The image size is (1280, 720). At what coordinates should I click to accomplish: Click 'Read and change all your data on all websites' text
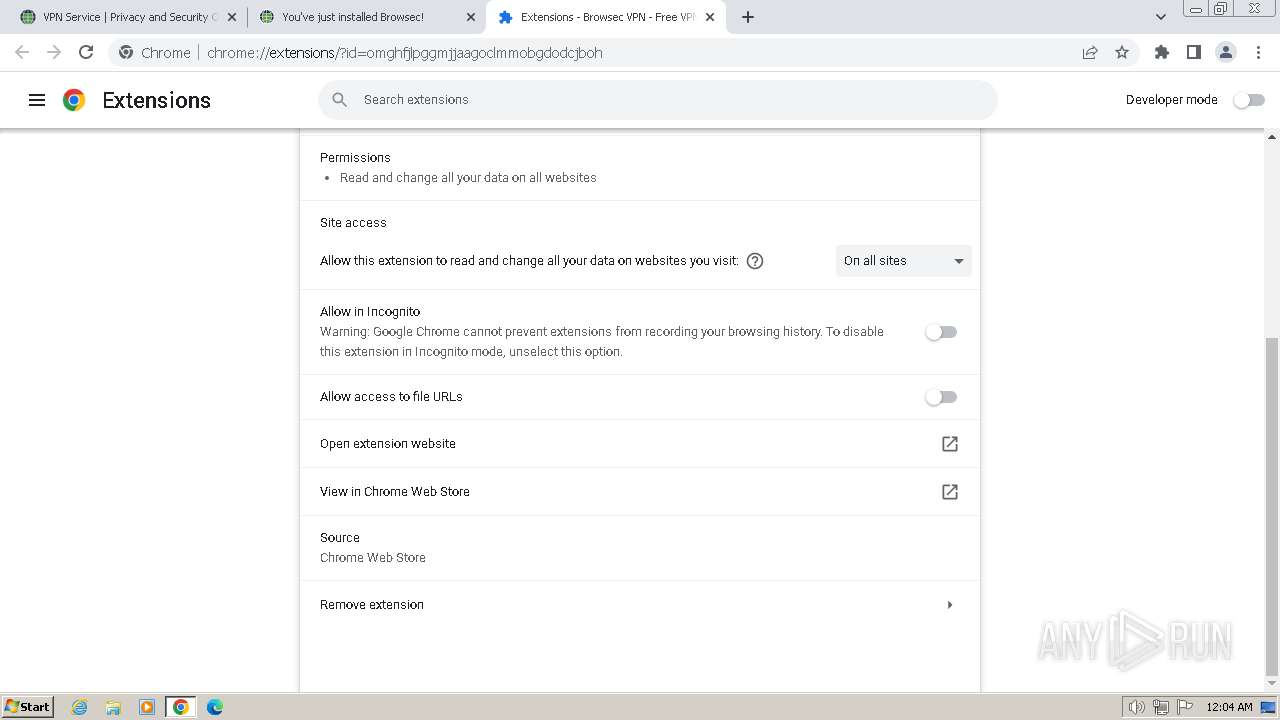(x=468, y=178)
